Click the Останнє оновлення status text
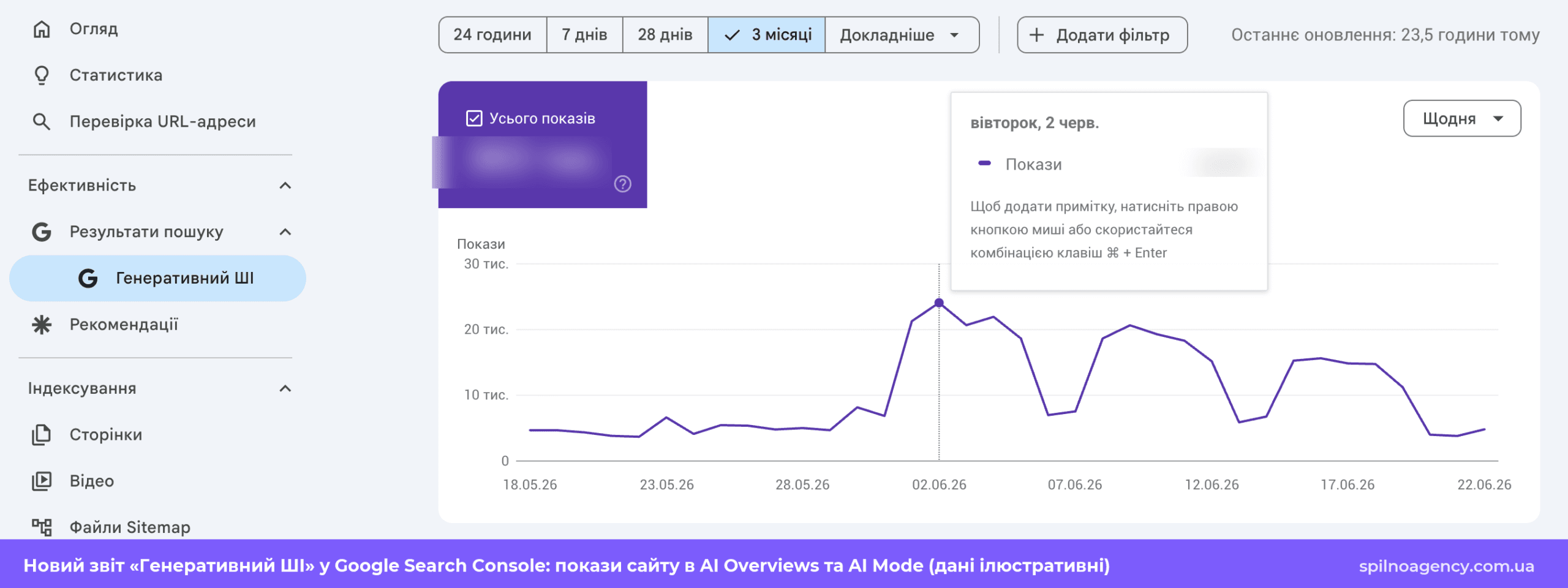Screen dimensions: 1568x588 point(1385,35)
